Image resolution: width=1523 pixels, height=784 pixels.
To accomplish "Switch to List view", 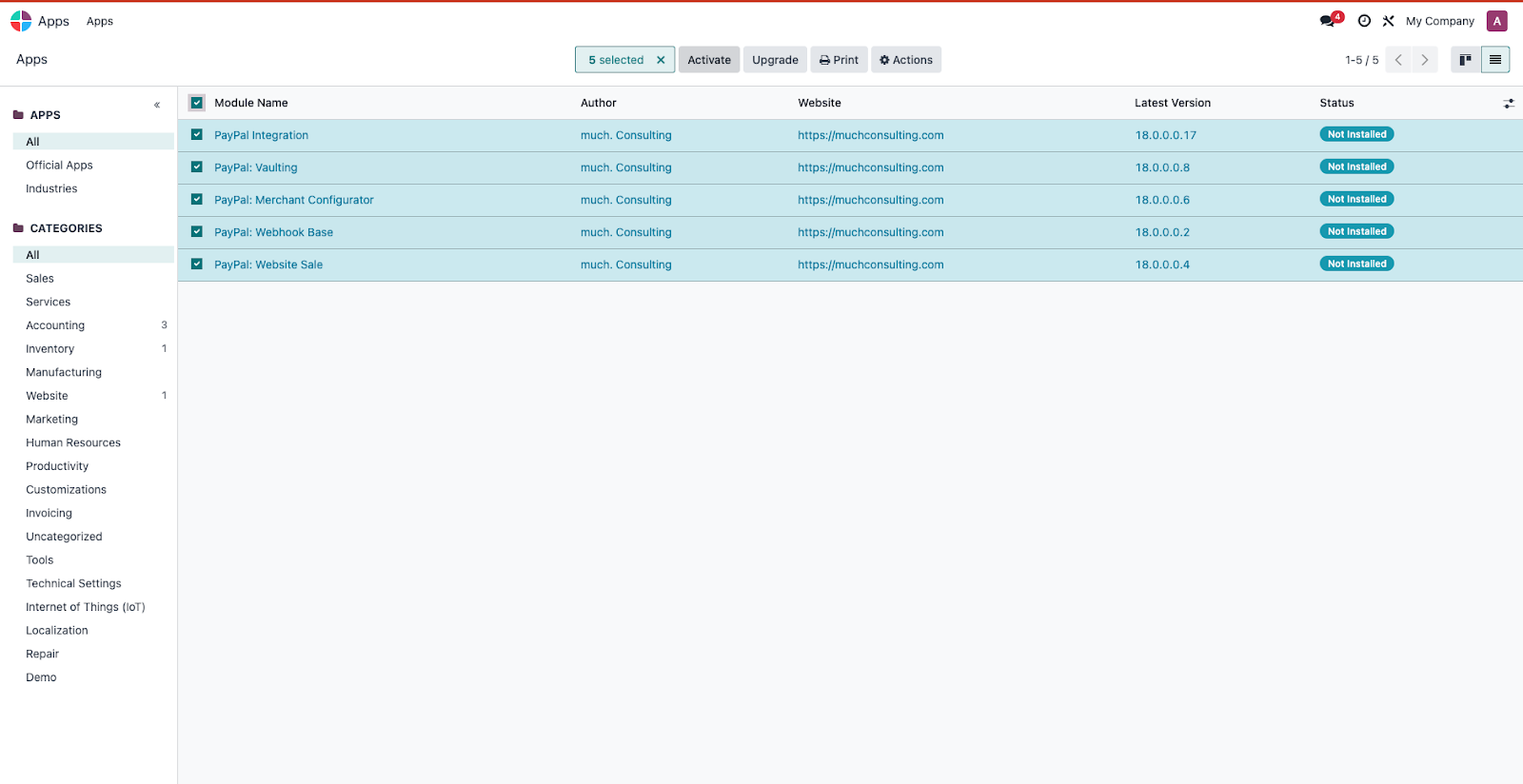I will [x=1495, y=60].
